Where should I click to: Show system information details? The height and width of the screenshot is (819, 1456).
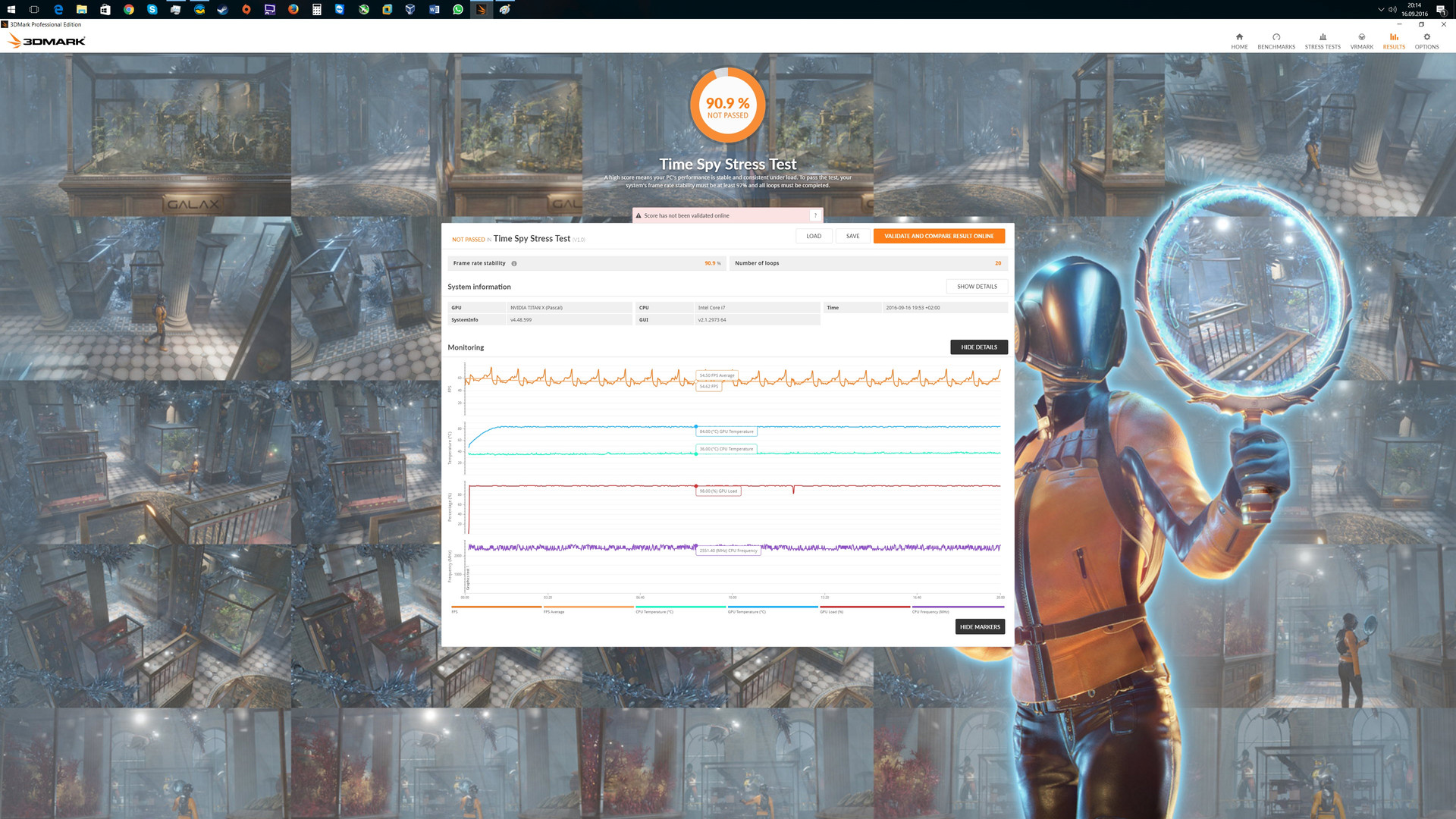977,287
